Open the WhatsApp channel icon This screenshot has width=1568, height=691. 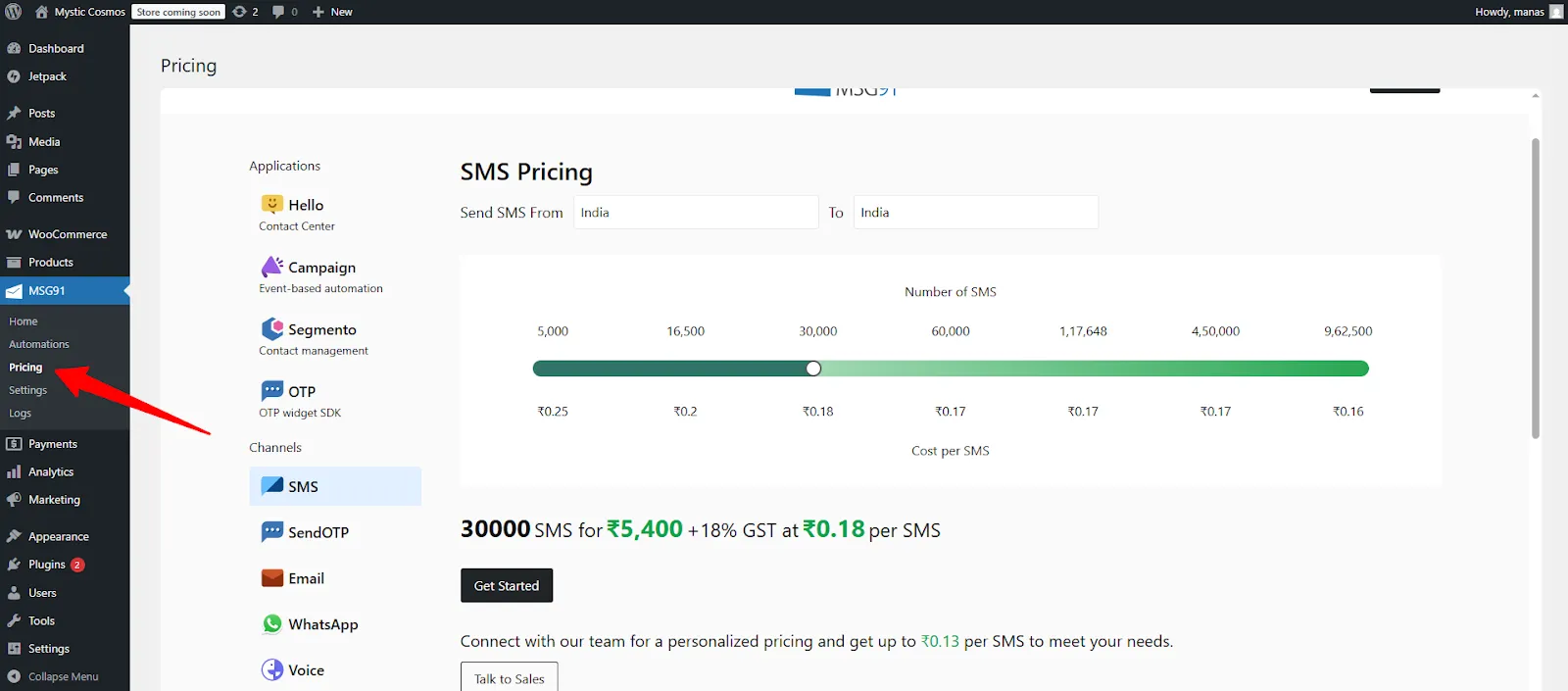(x=272, y=624)
